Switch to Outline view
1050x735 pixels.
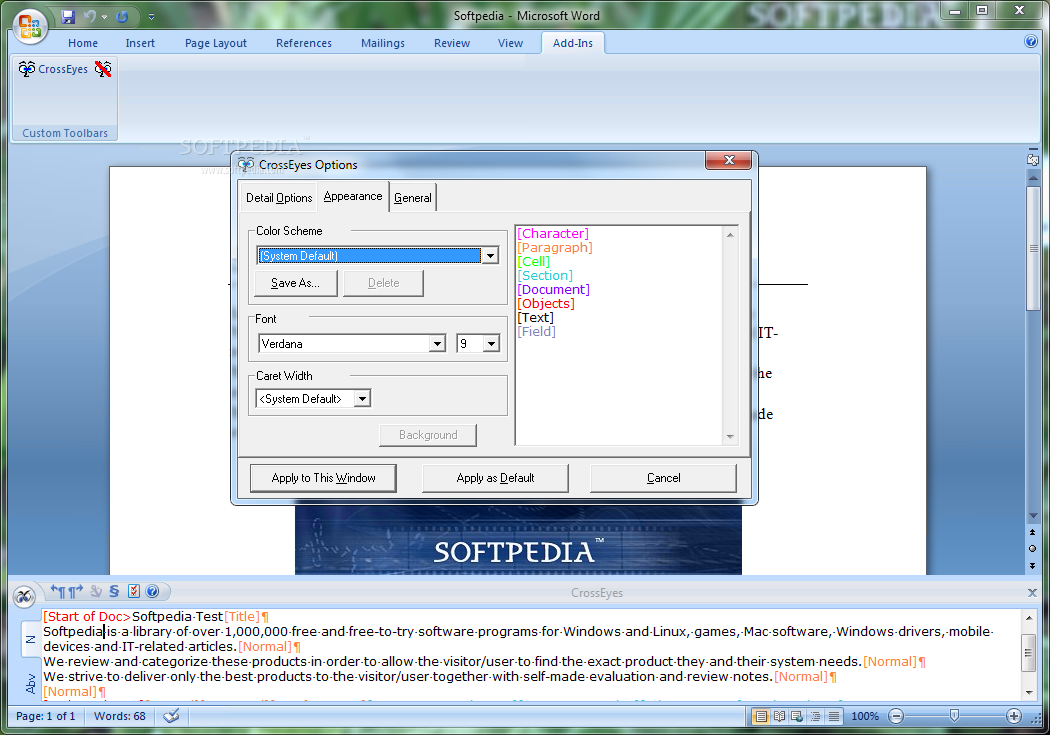point(816,716)
